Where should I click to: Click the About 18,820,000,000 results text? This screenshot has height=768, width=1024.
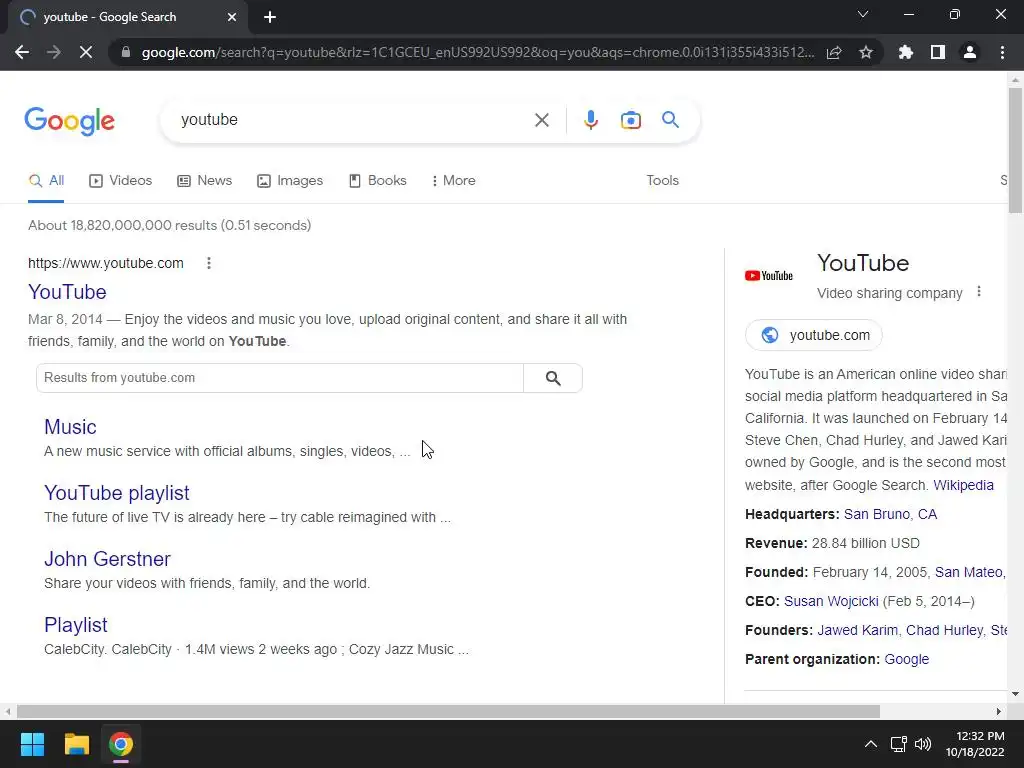pyautogui.click(x=170, y=225)
